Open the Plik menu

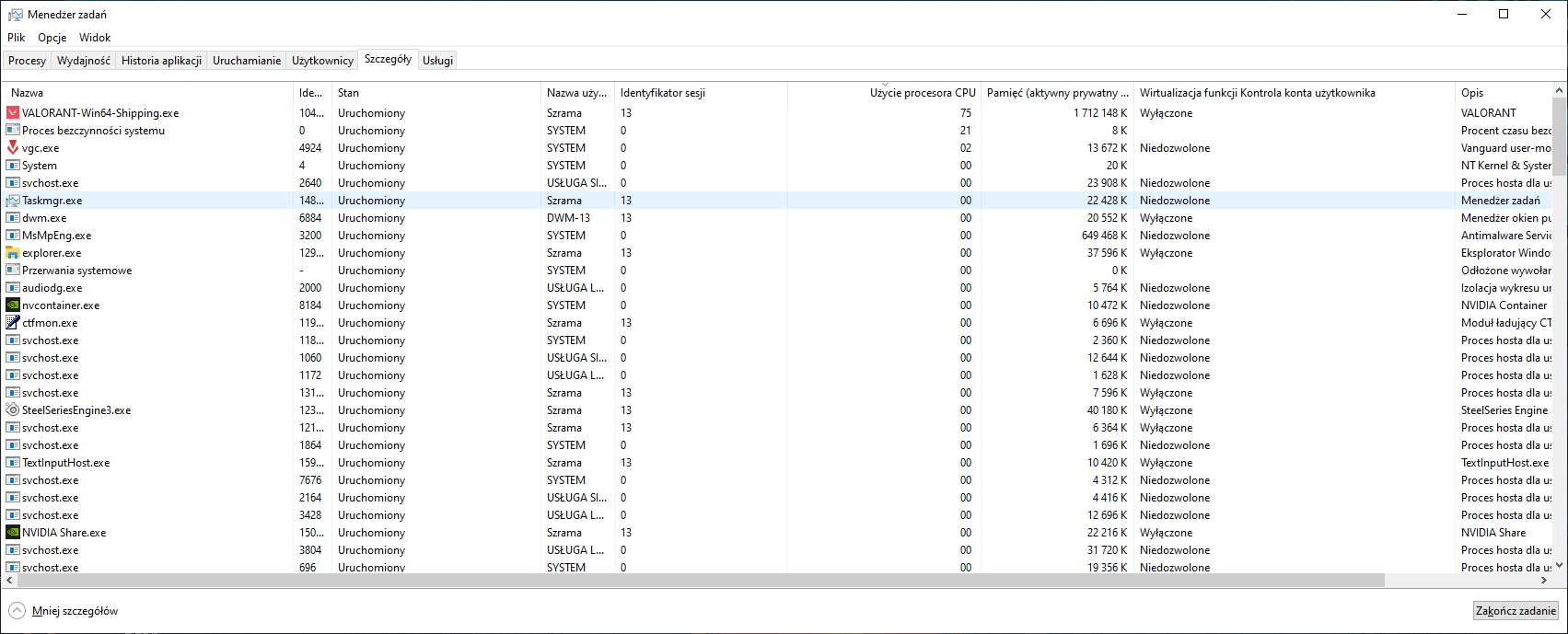[x=17, y=38]
